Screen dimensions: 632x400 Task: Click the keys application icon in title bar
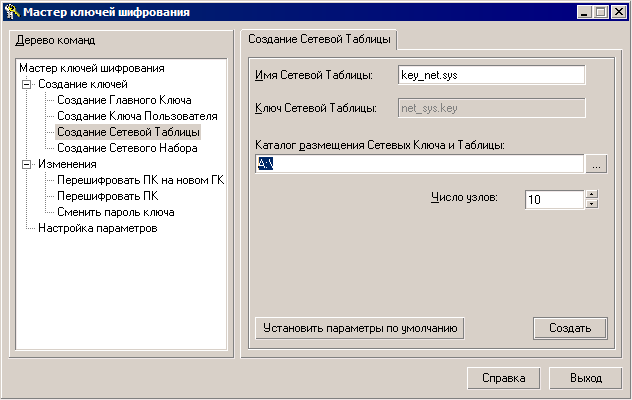pyautogui.click(x=12, y=12)
